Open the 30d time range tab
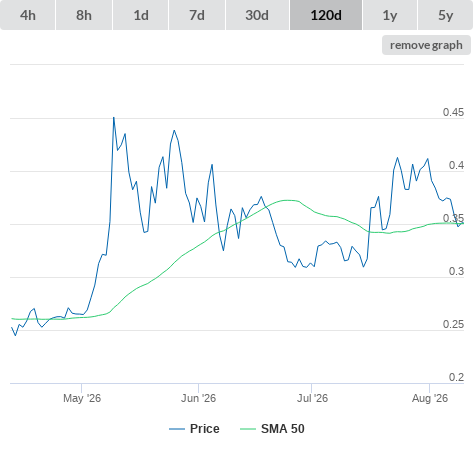The image size is (474, 455). pos(257,15)
